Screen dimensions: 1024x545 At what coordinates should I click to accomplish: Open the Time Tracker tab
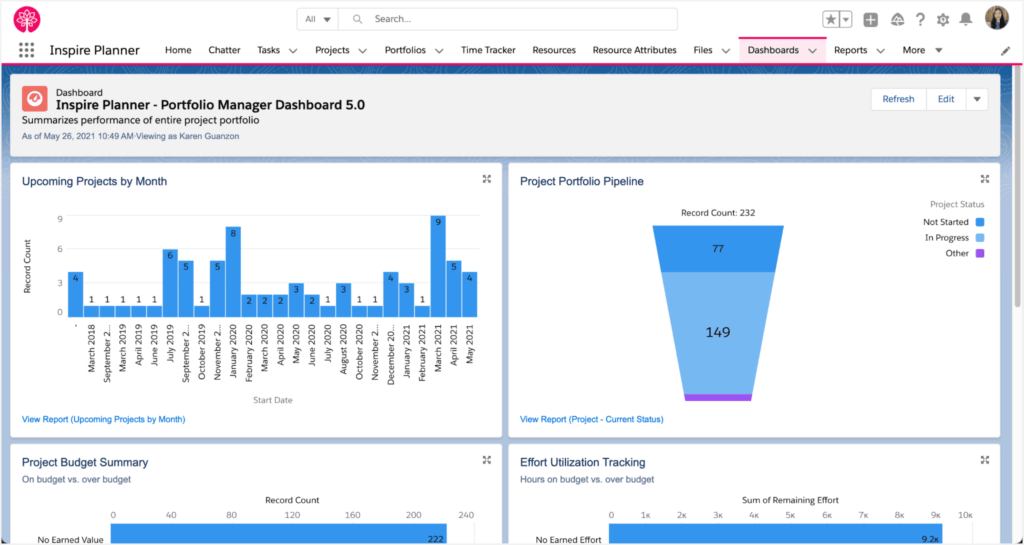tap(488, 50)
